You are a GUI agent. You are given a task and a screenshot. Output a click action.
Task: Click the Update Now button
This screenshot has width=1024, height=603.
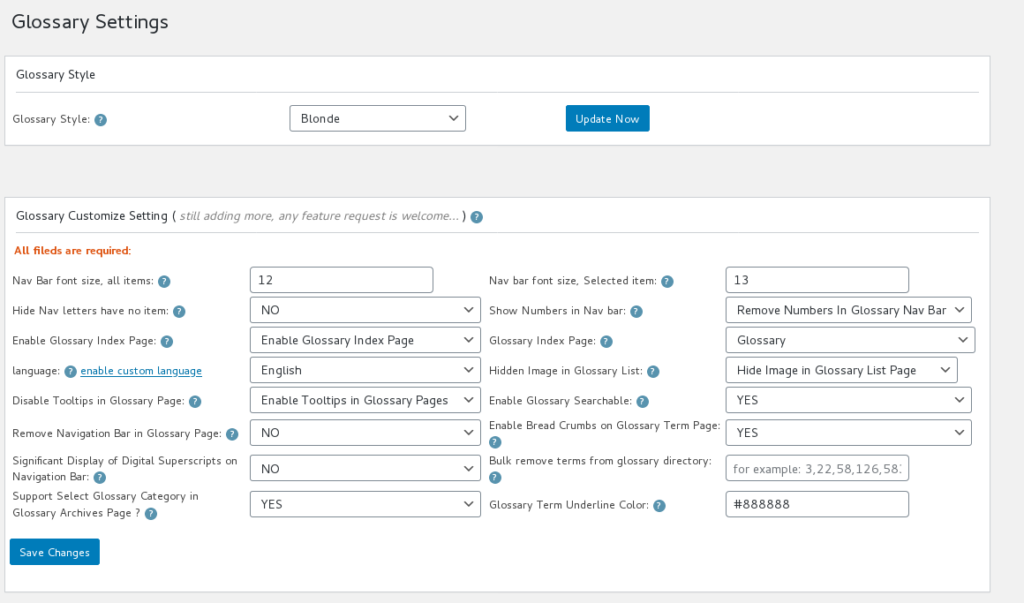[x=607, y=118]
